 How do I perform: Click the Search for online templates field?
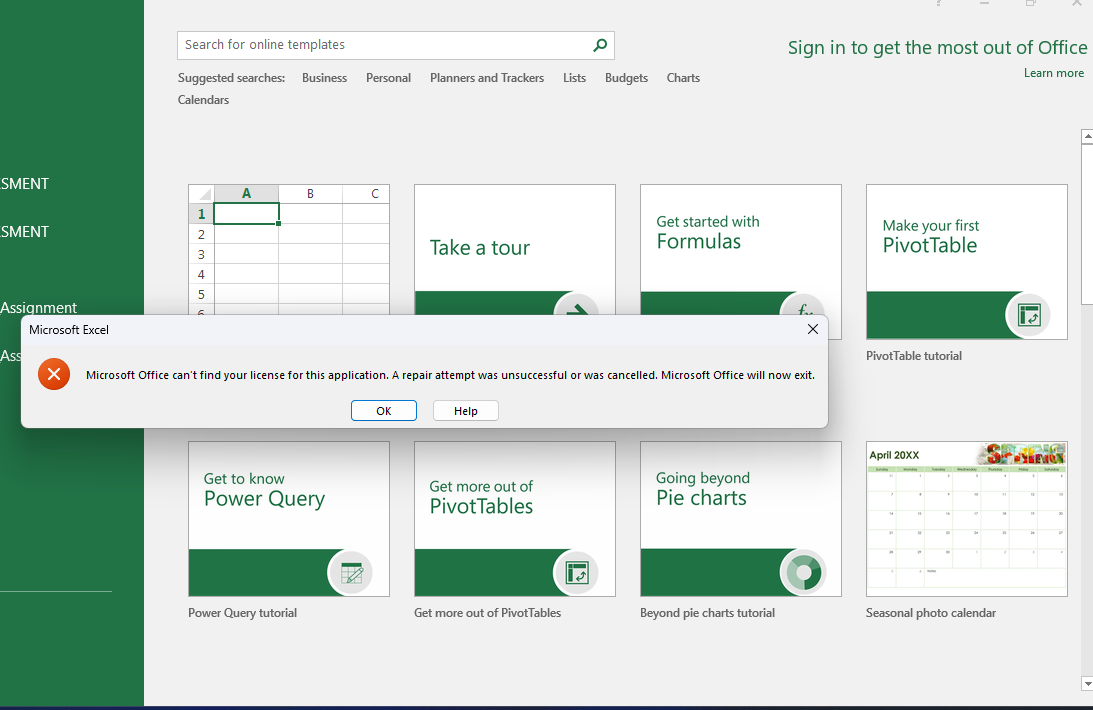pyautogui.click(x=395, y=45)
